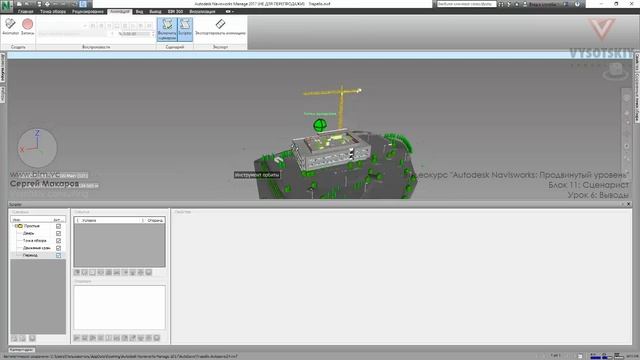Open the Help icon in the title bar
Viewport: 640px width, 360px height.
tap(577, 4)
